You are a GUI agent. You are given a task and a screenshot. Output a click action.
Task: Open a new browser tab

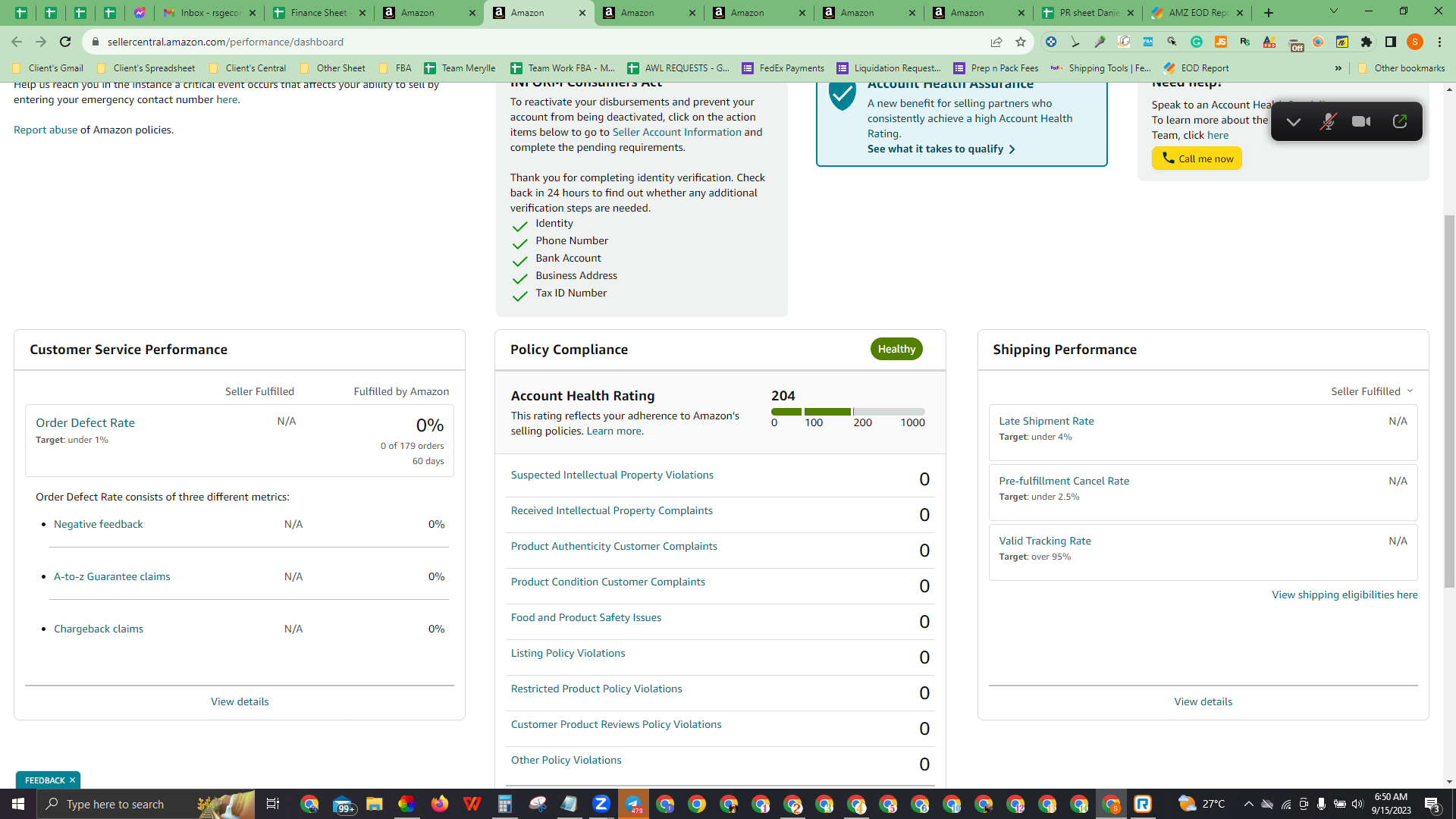[x=1269, y=13]
